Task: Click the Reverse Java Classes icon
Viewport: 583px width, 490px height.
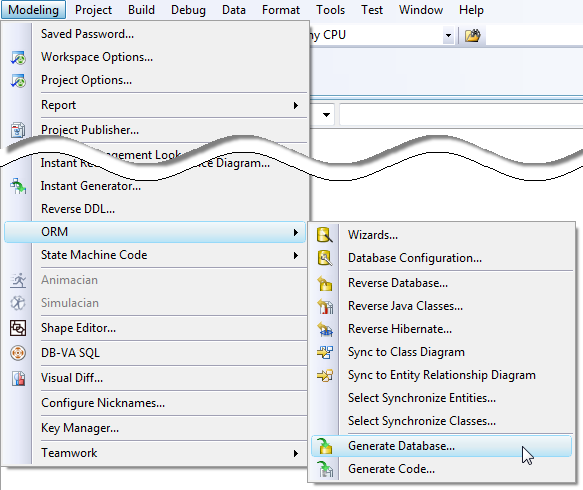Action: [x=325, y=306]
